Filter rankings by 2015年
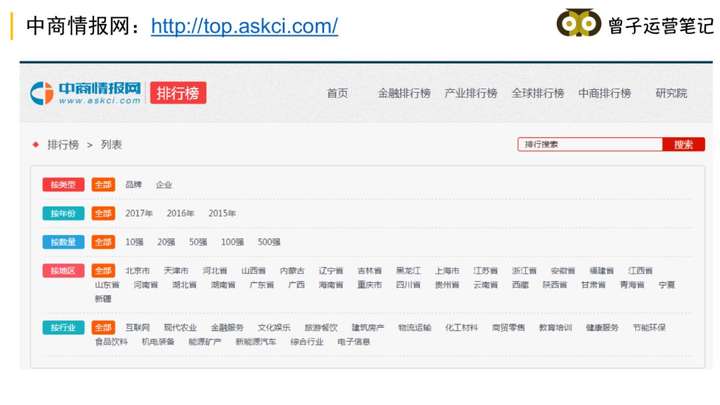This screenshot has width=720, height=405. click(222, 213)
